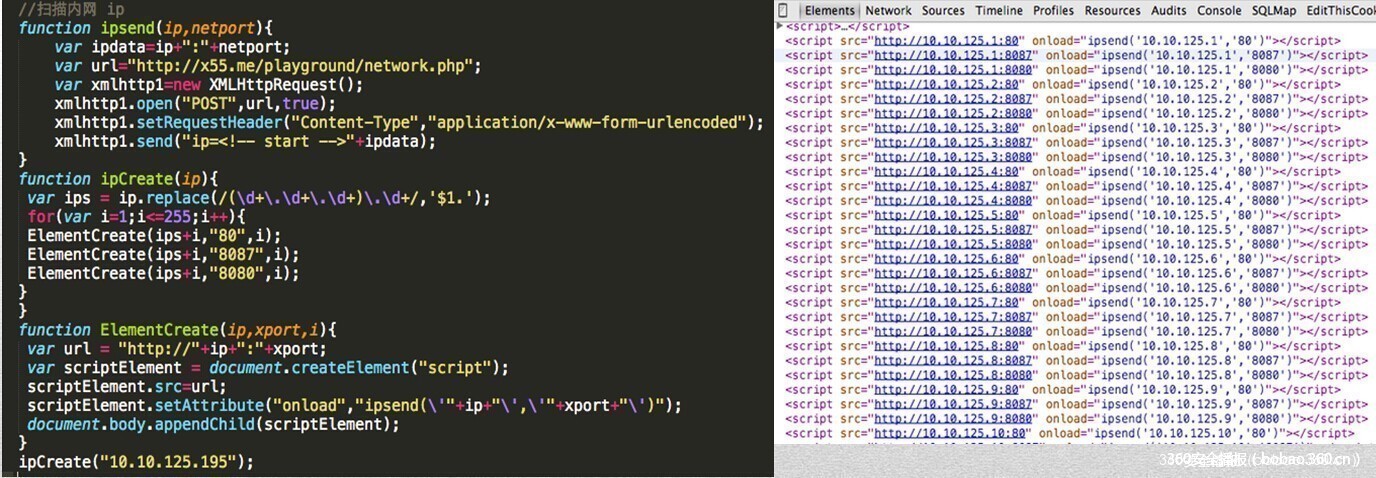
Task: Click the document.body.appendChild(scriptElement) line
Action: point(213,425)
